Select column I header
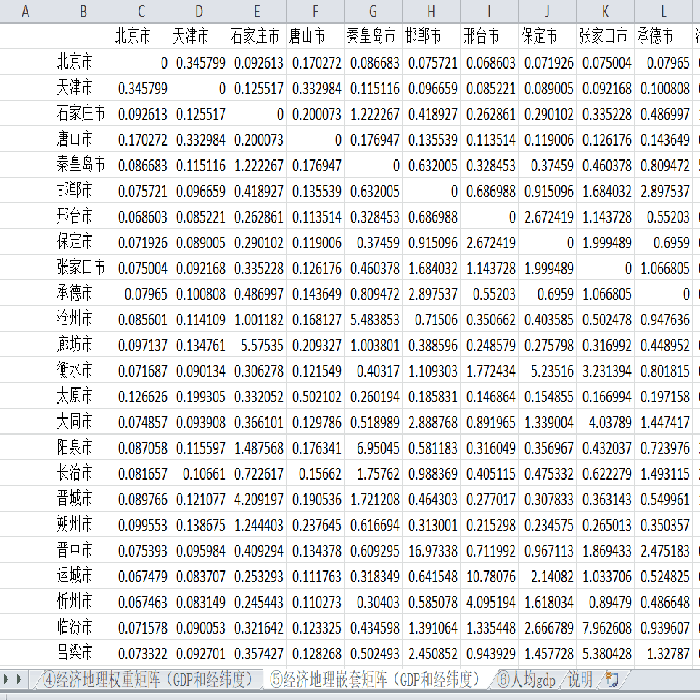 point(489,11)
